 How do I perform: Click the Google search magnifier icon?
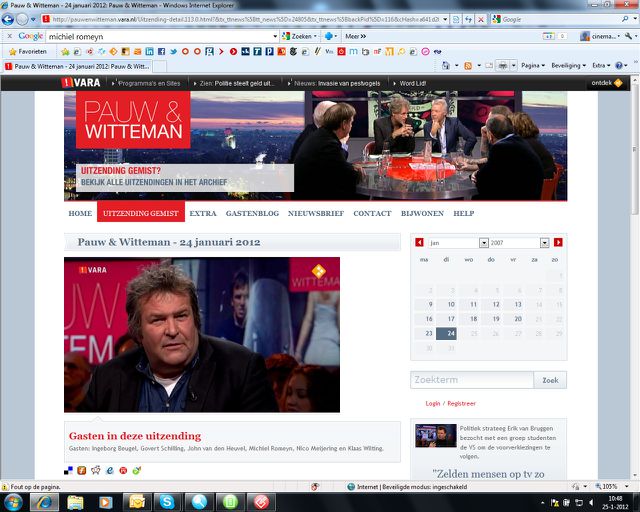(x=625, y=19)
